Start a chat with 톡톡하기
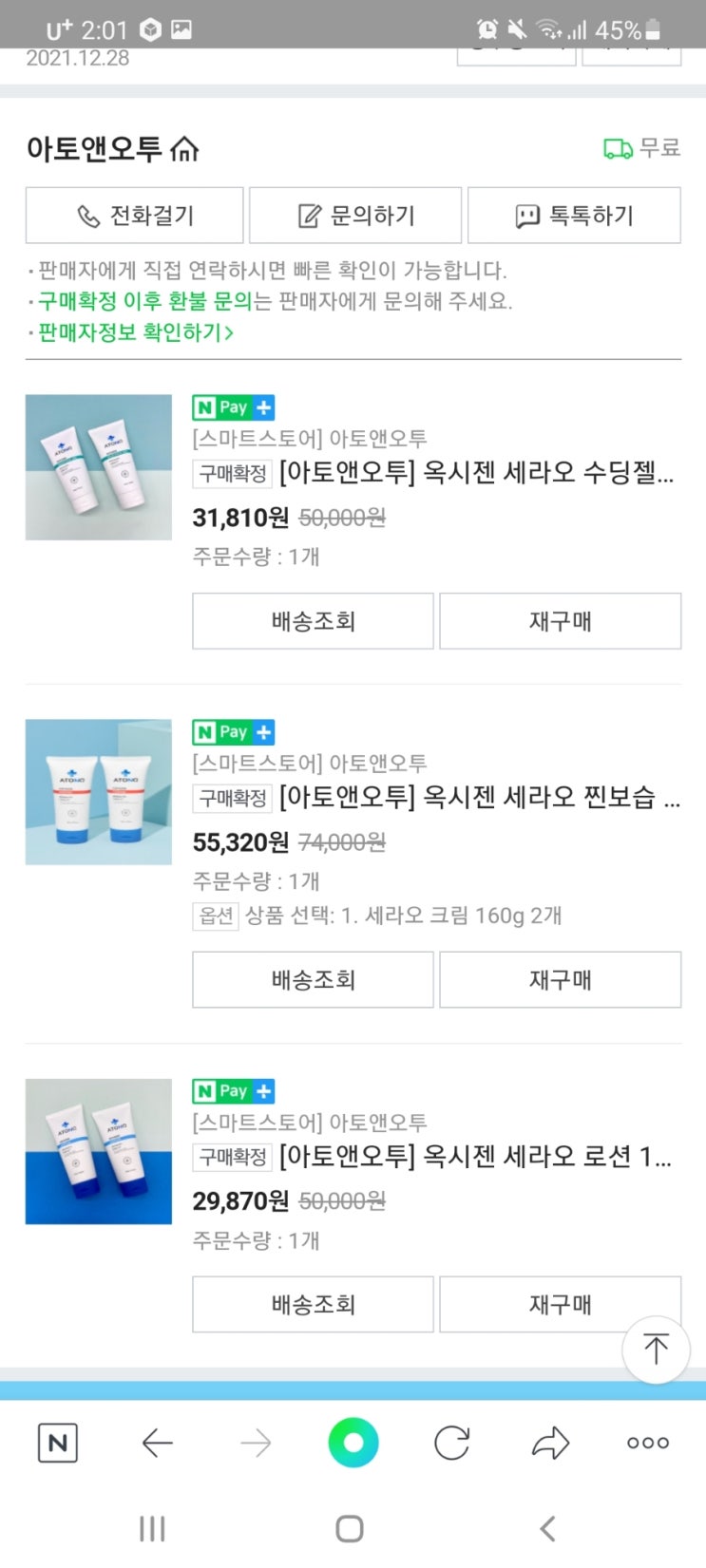This screenshot has height=1568, width=706. (x=574, y=216)
